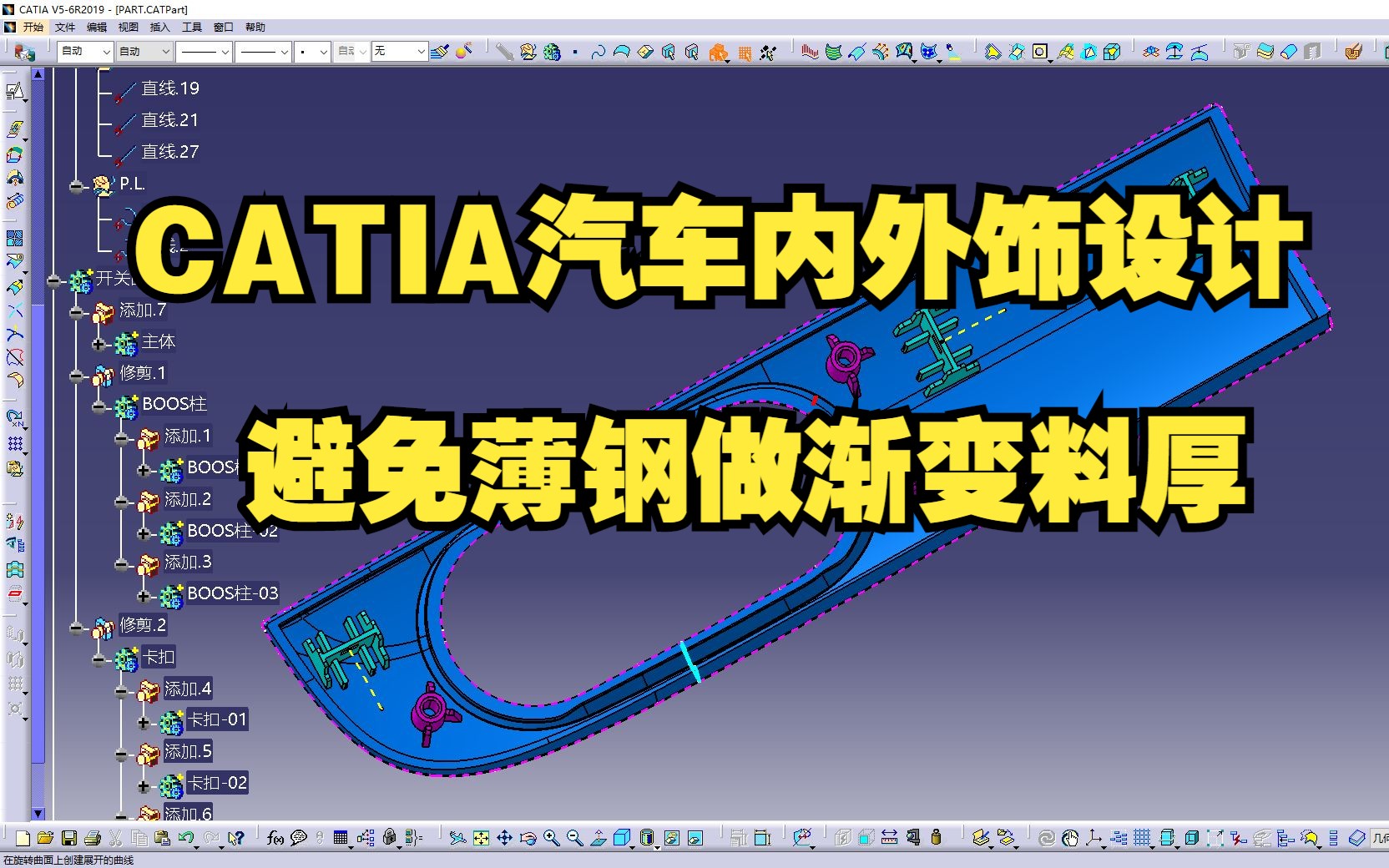Click the tree scrollbar down arrow
This screenshot has height=868, width=1389.
(38, 813)
